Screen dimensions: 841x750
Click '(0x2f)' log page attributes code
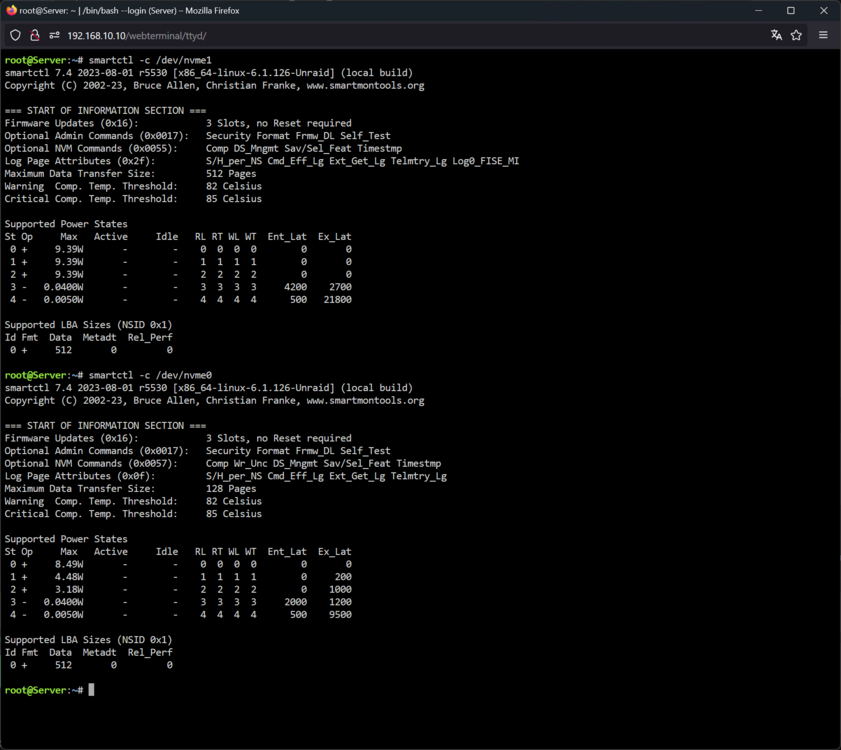(x=136, y=161)
